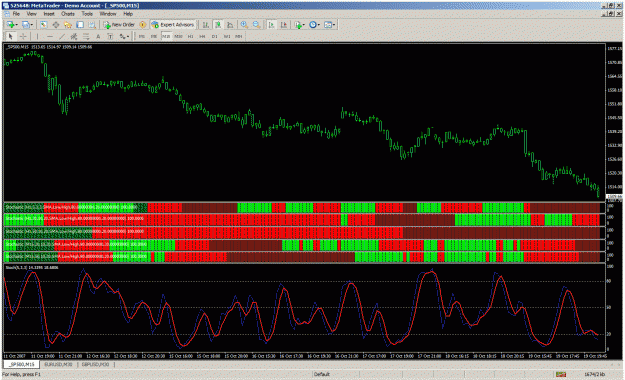Viewport: 625px width, 380px height.
Task: Switch to the MN timeframe
Action: point(239,37)
